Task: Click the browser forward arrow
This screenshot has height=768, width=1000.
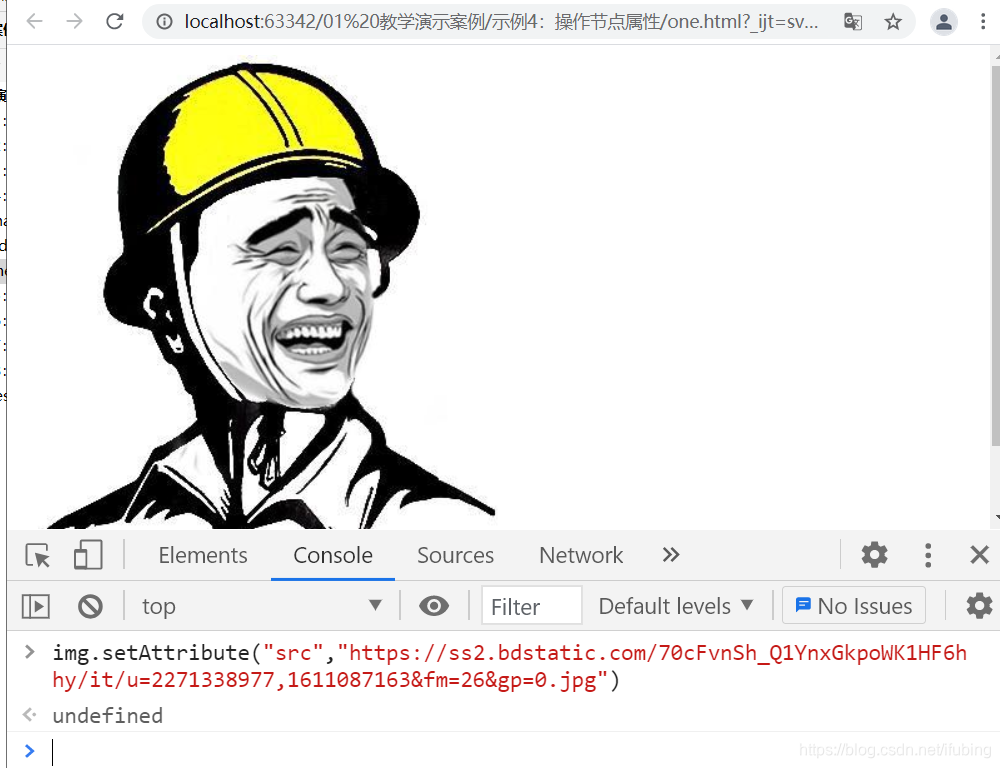Action: pos(75,22)
